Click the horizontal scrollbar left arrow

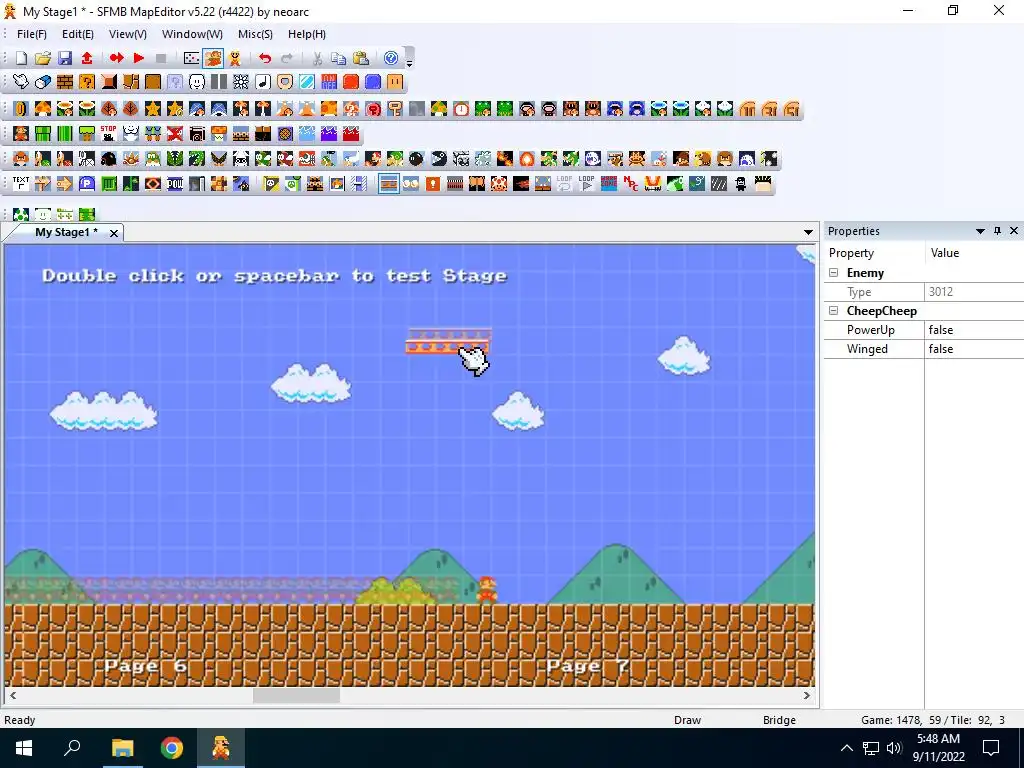[x=12, y=696]
